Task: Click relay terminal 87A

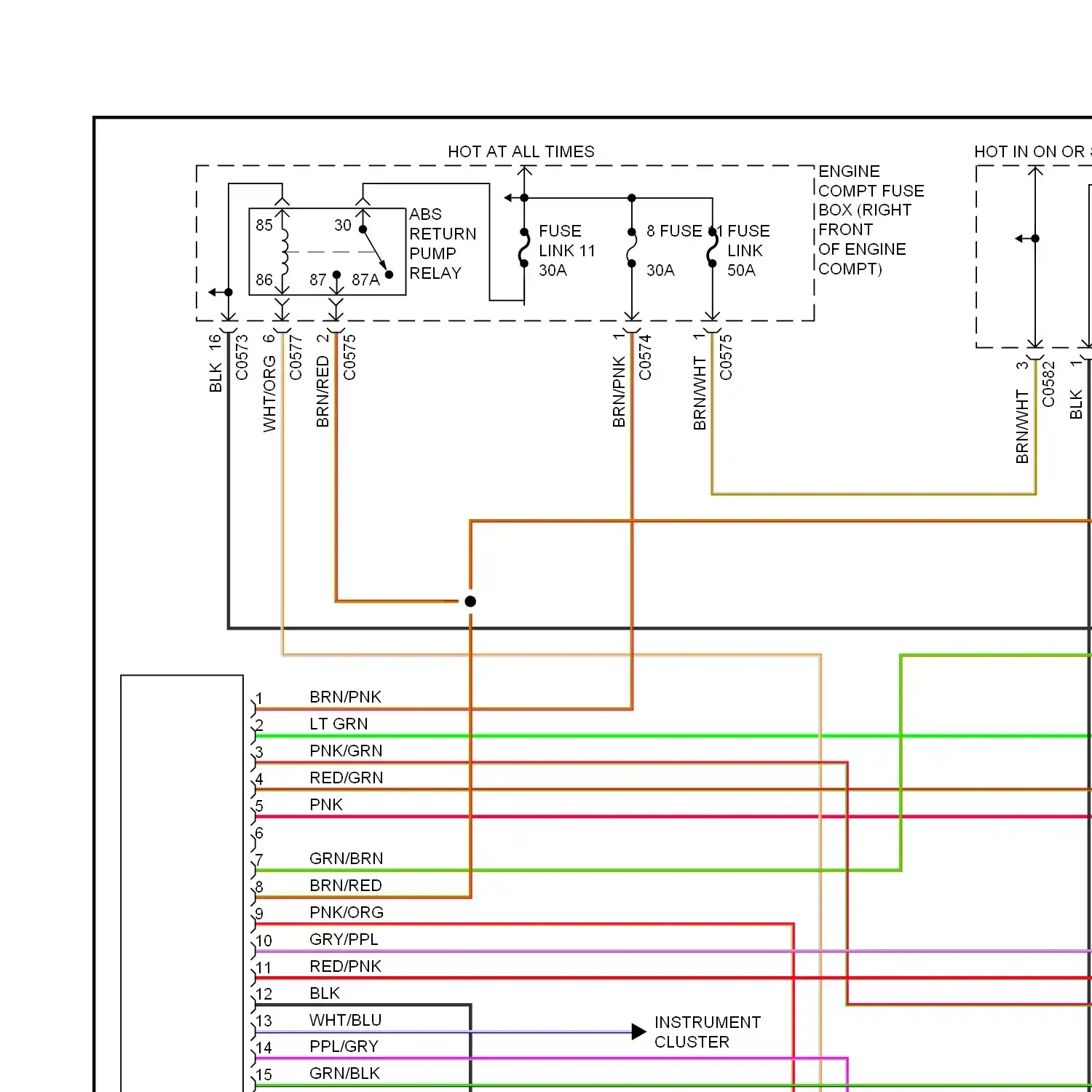Action: [365, 280]
